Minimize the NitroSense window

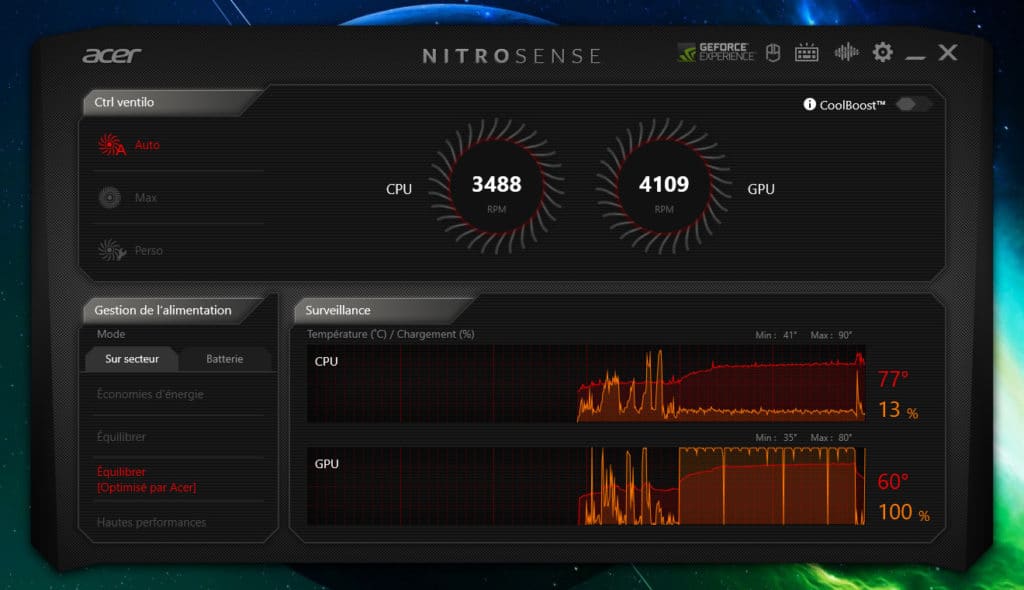(915, 58)
